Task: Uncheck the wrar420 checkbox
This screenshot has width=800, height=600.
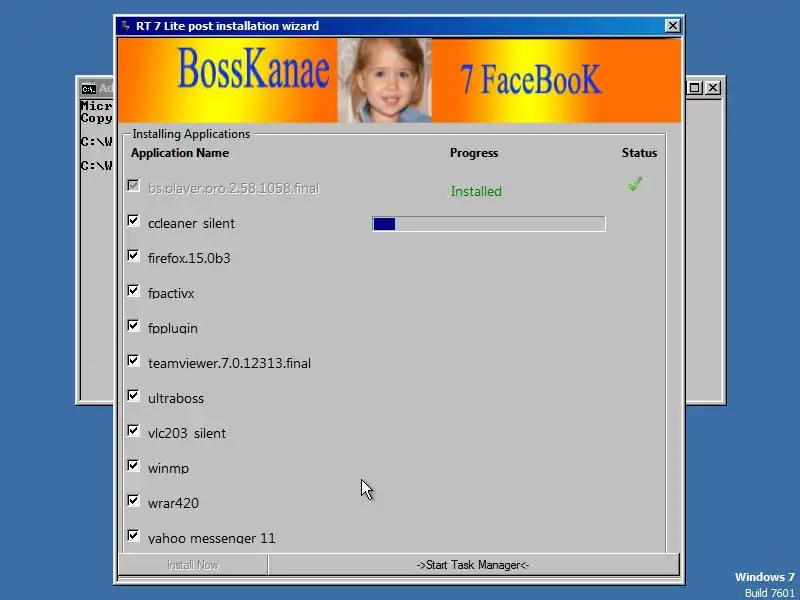Action: 133,500
